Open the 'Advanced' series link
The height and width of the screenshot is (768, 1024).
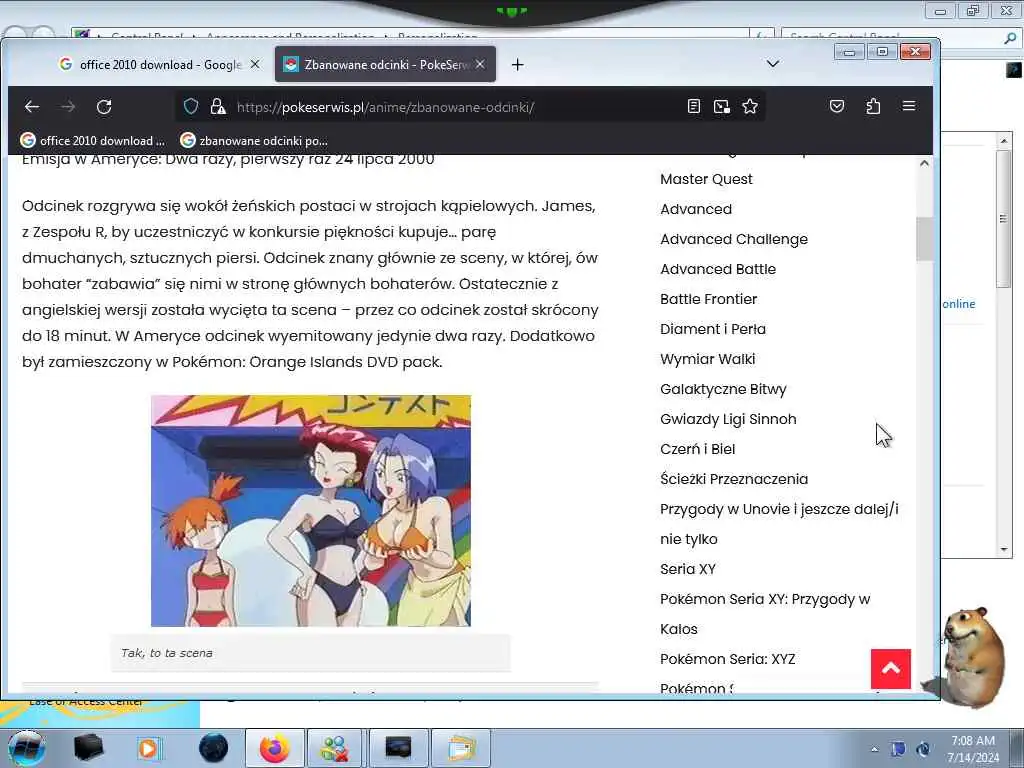tap(696, 209)
